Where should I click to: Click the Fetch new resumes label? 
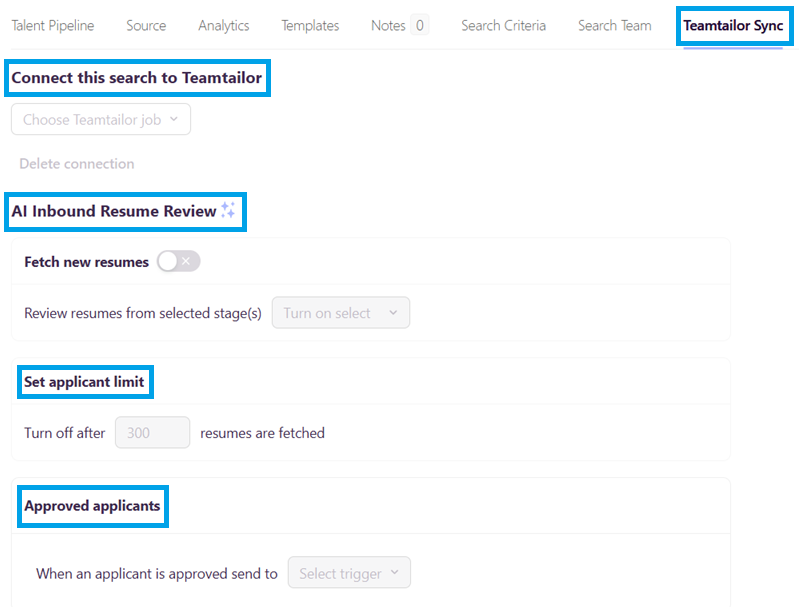(86, 262)
